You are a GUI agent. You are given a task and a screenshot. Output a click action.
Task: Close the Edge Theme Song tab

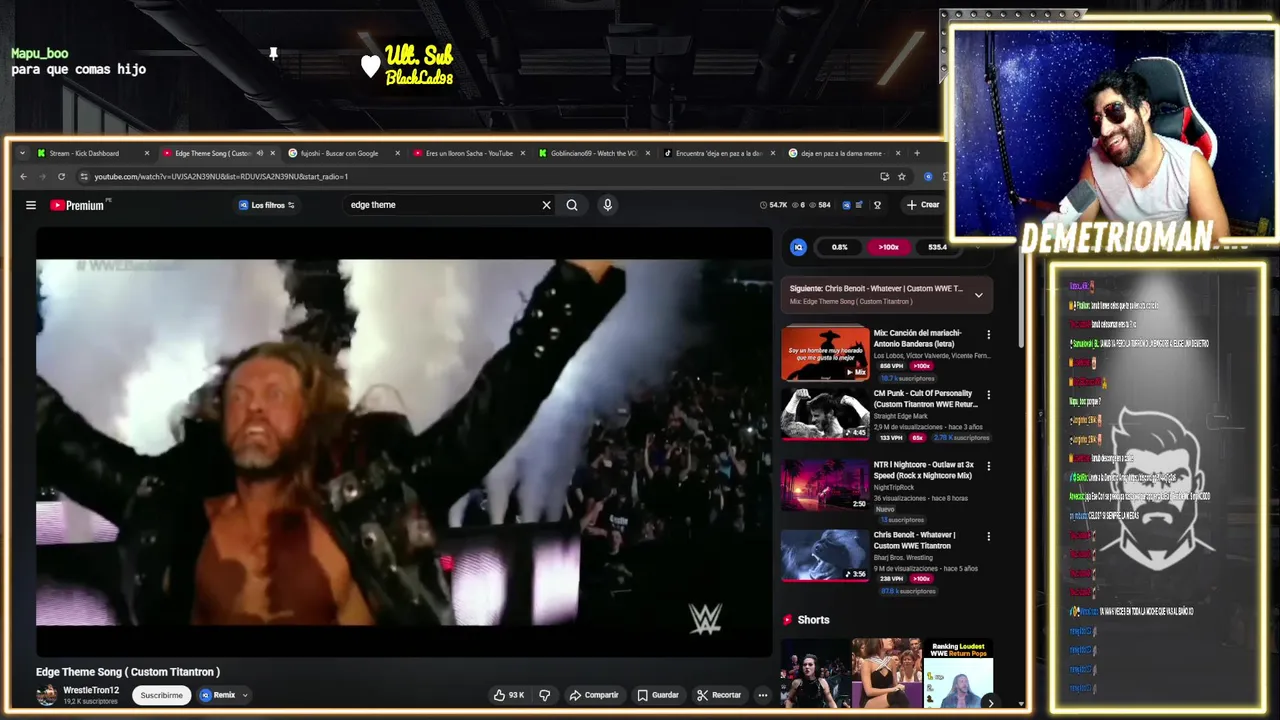[272, 153]
